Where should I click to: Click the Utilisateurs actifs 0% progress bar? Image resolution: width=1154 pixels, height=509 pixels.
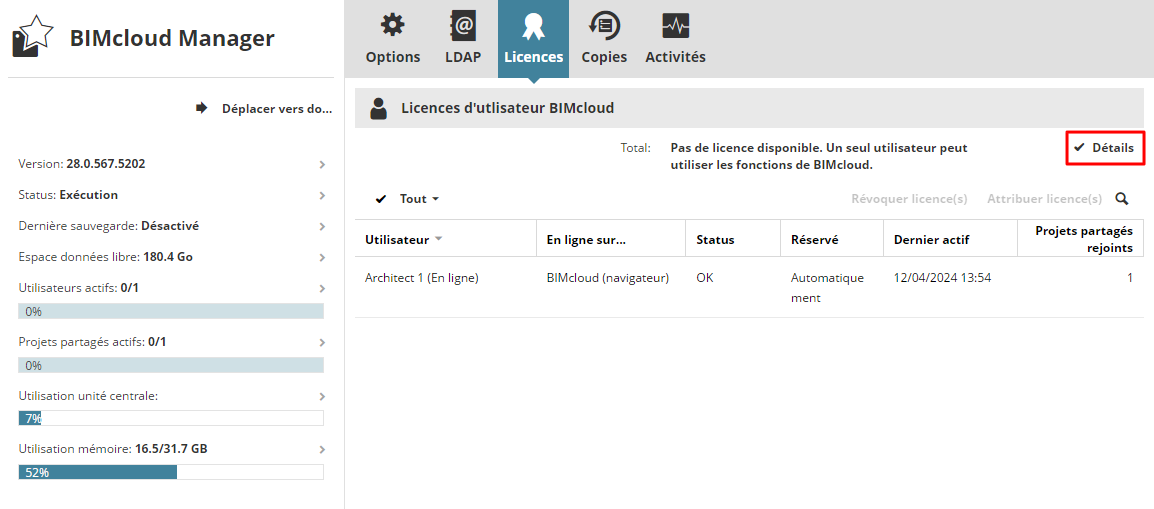coord(171,311)
